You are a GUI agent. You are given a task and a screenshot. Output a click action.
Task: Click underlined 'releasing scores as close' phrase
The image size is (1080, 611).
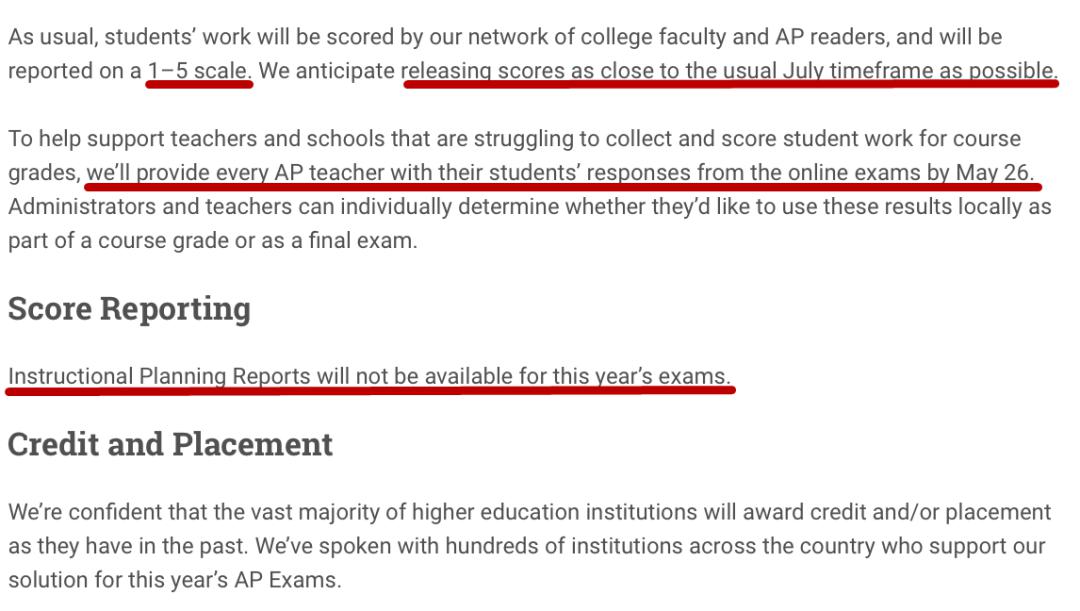pos(729,71)
